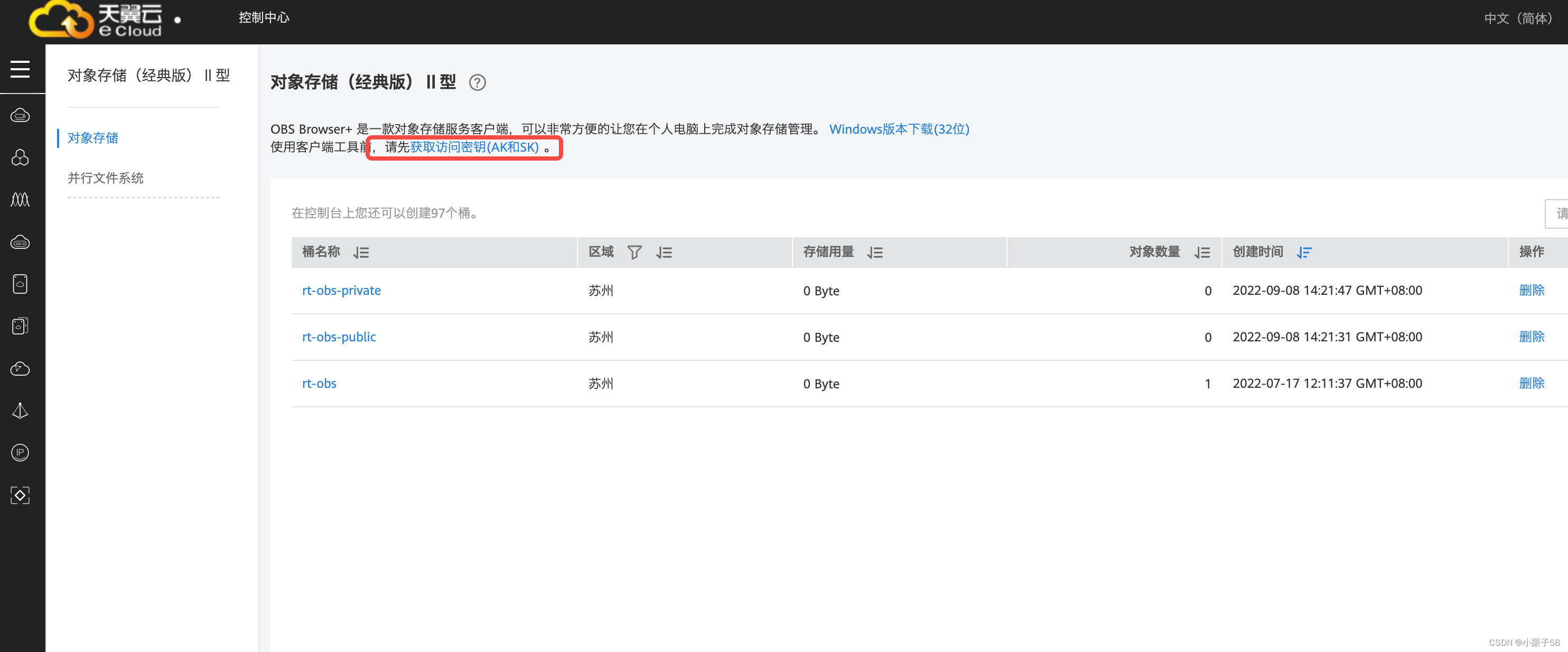Click the Windows版本下载(32位) link
The width and height of the screenshot is (1568, 652).
click(899, 129)
